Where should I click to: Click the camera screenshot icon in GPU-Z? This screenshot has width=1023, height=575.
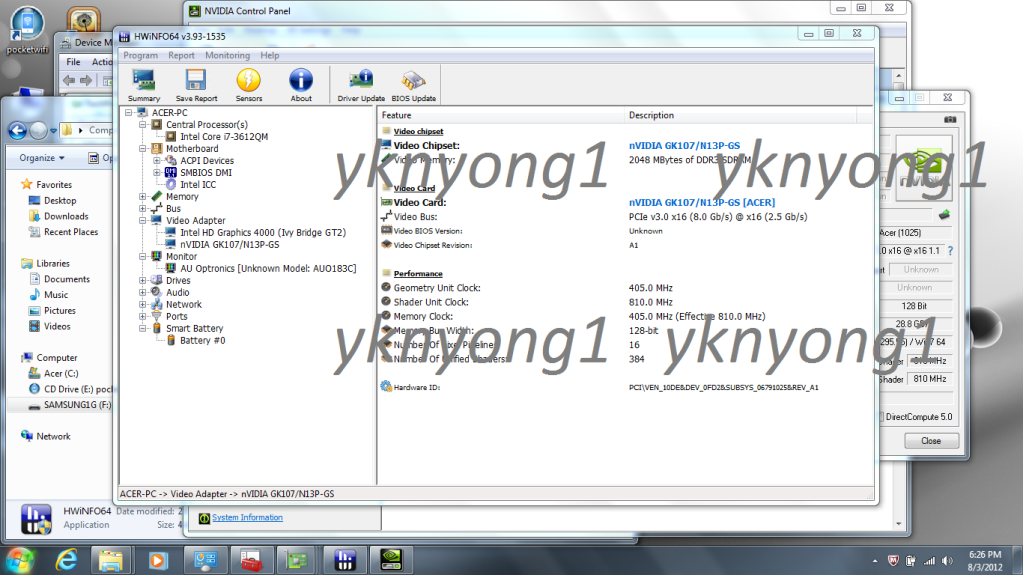click(x=949, y=119)
